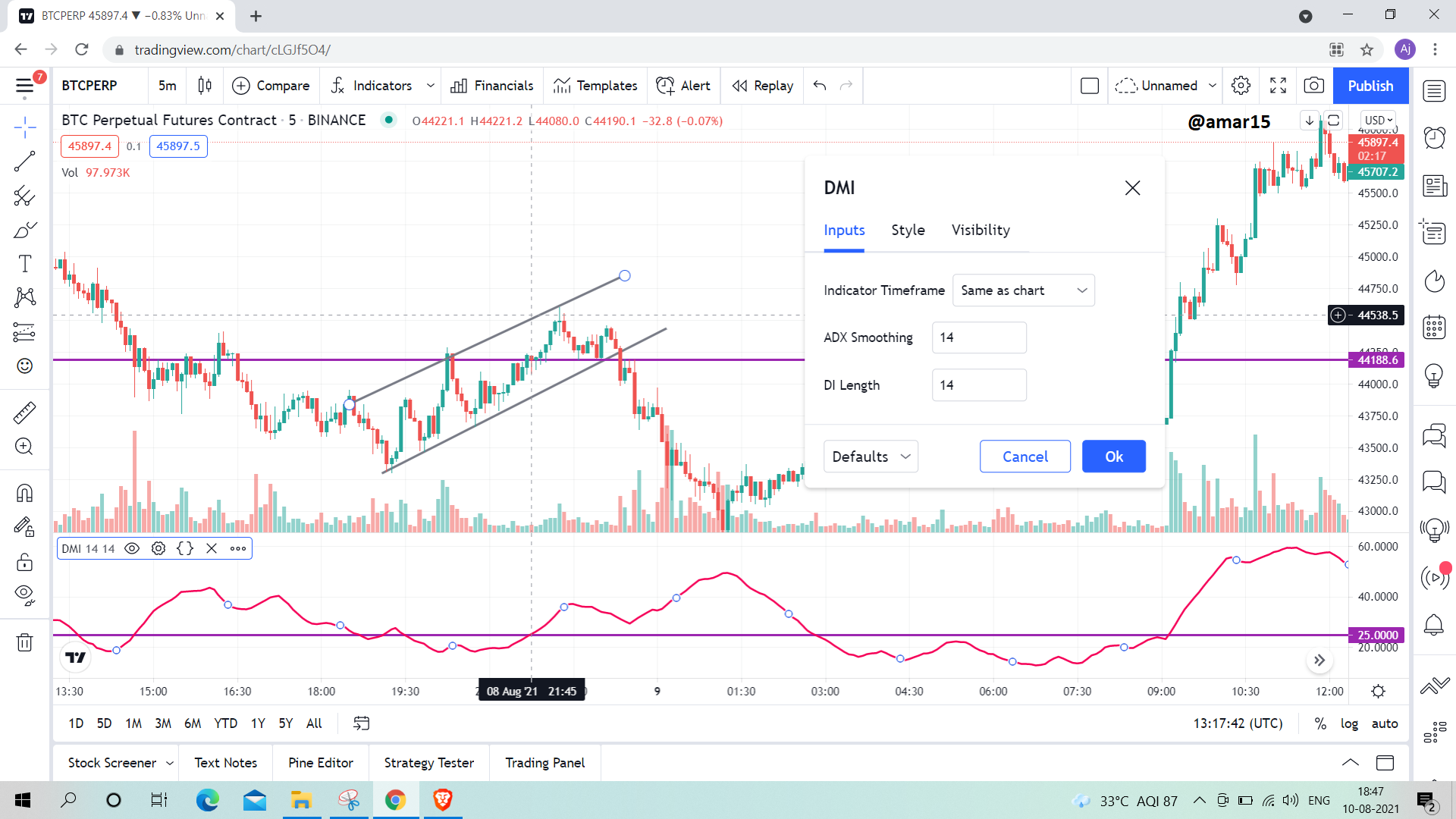Toggle magnet mode in left toolbar
Viewport: 1456px width, 819px height.
click(24, 494)
